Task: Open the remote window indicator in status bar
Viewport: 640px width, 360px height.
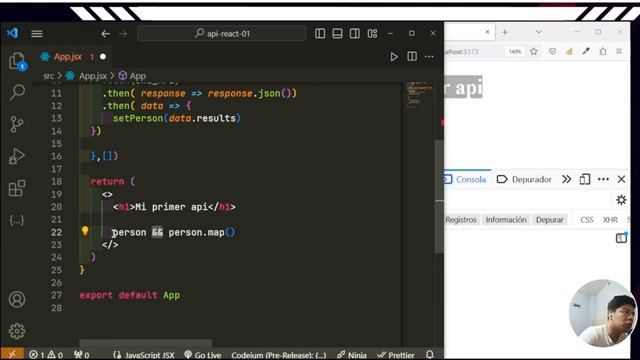Action: tap(11, 354)
